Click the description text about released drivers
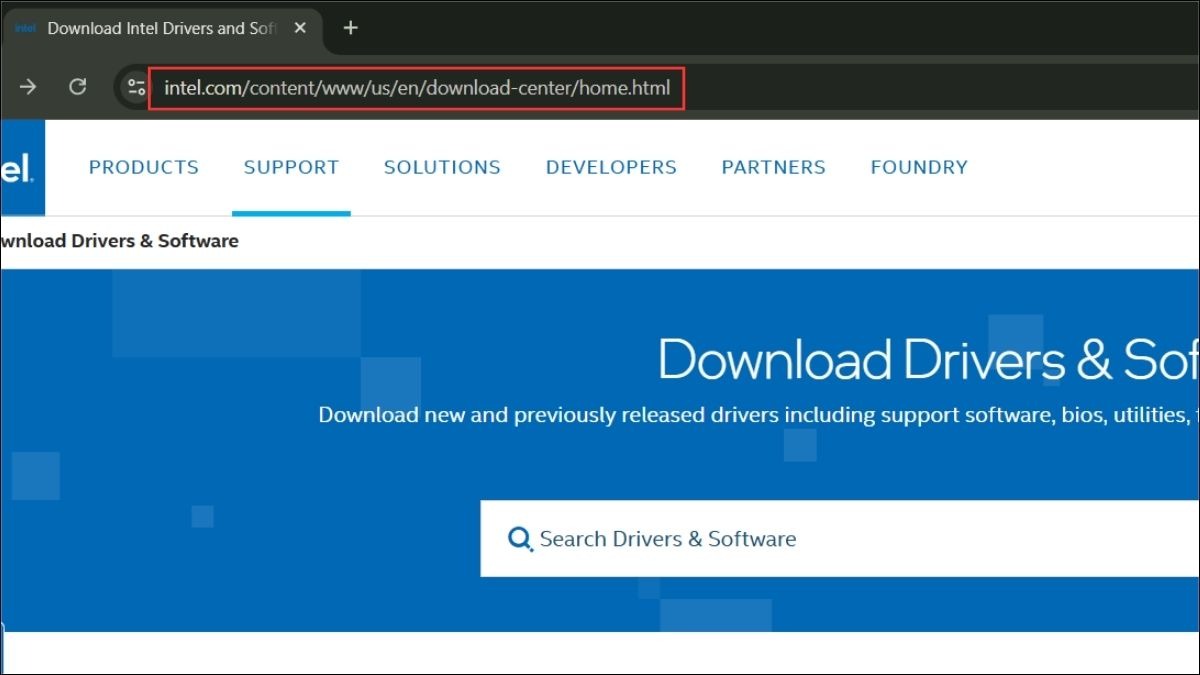Viewport: 1200px width, 675px height. (x=758, y=414)
